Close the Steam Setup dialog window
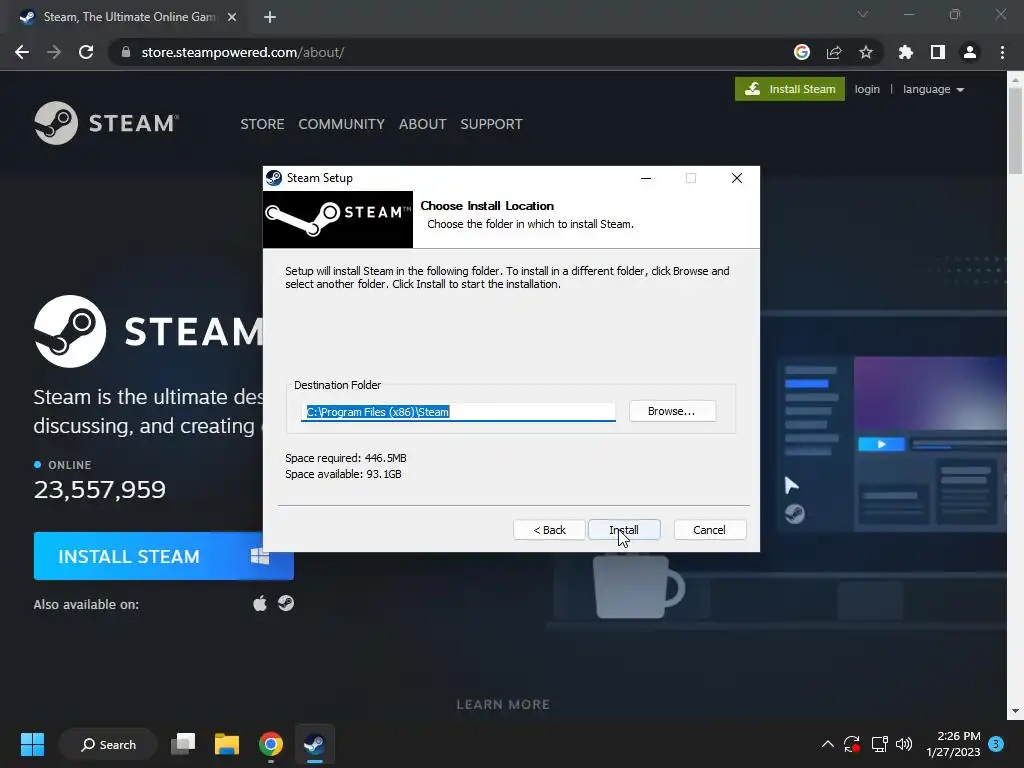This screenshot has height=768, width=1024. pos(737,178)
